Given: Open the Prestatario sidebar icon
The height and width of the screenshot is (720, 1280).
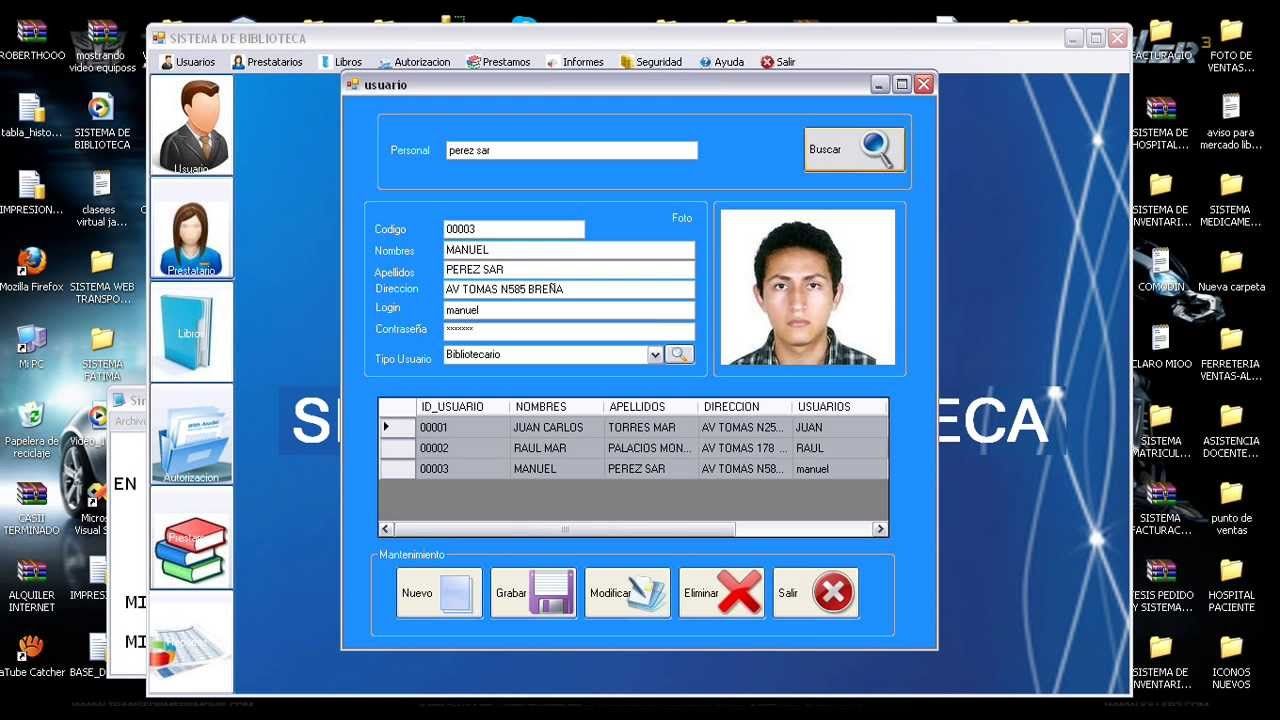Looking at the screenshot, I should tap(191, 230).
